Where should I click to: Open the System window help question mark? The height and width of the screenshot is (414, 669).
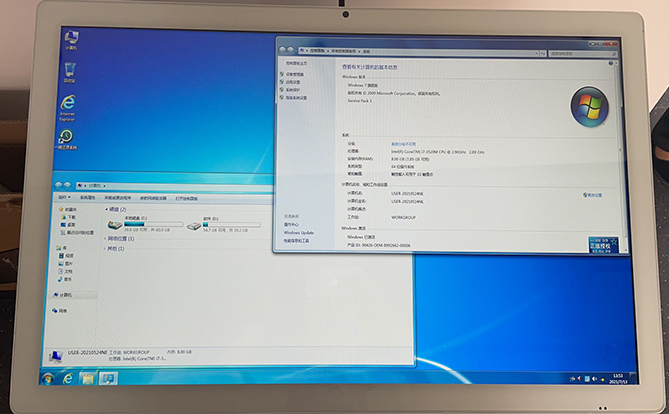611,63
